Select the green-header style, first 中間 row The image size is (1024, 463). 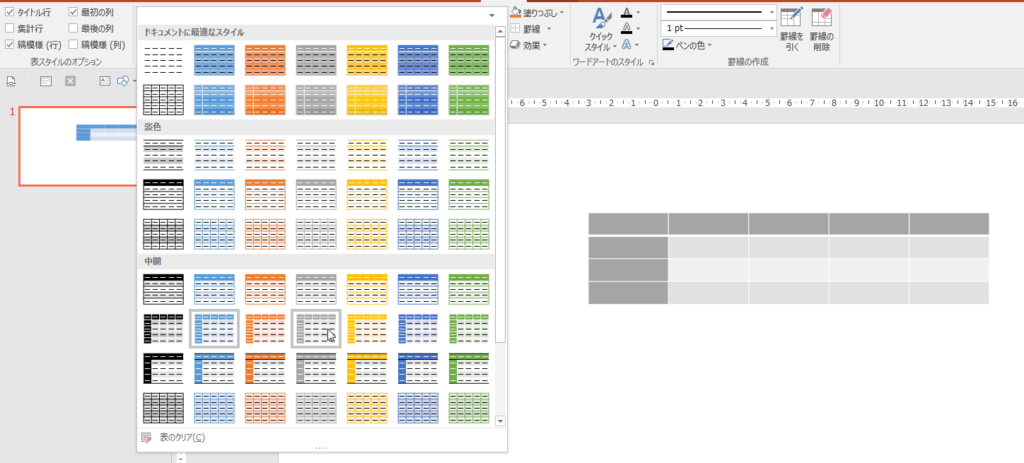click(469, 289)
